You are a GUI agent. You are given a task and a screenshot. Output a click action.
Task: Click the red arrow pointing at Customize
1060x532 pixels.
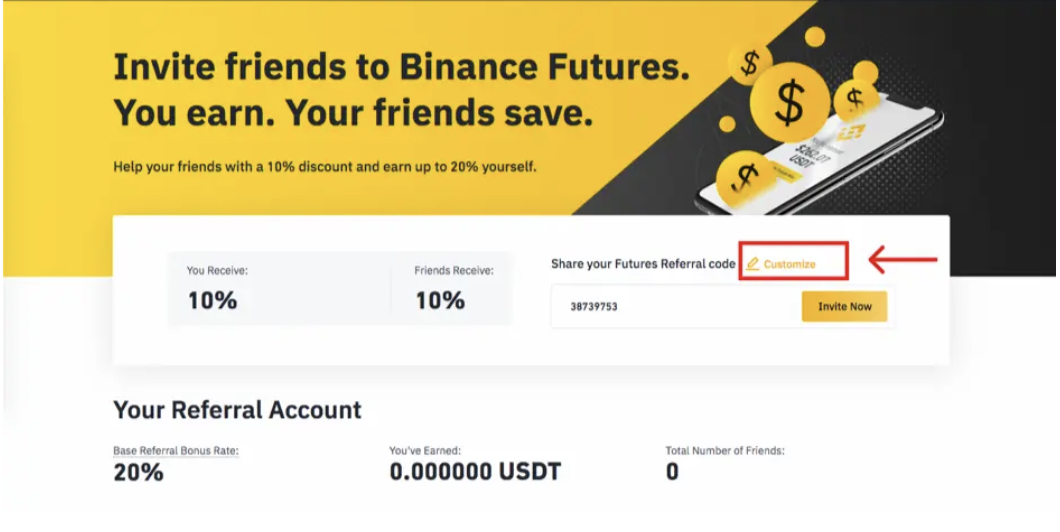tap(902, 261)
